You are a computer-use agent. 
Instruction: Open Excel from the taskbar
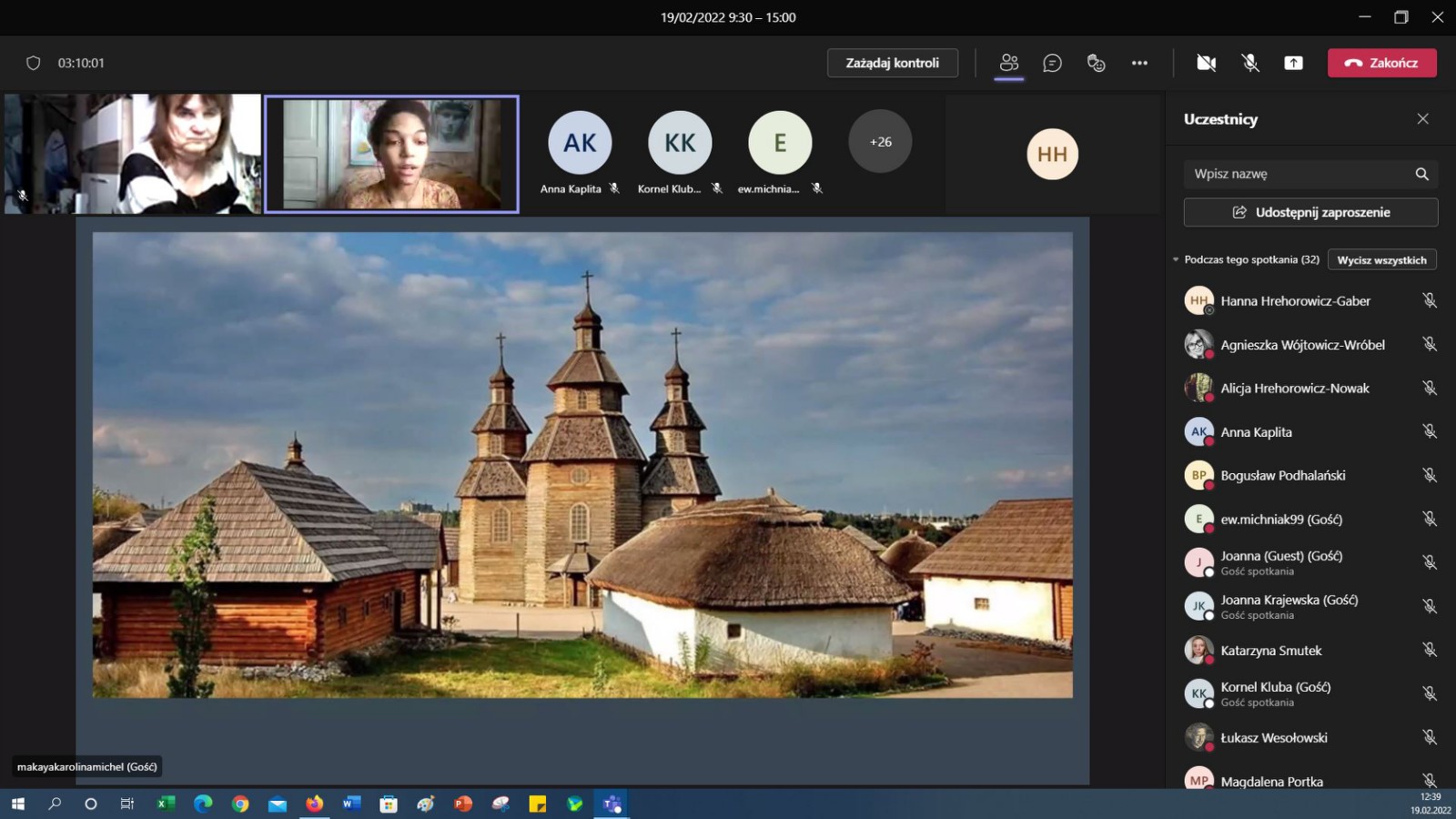(166, 804)
